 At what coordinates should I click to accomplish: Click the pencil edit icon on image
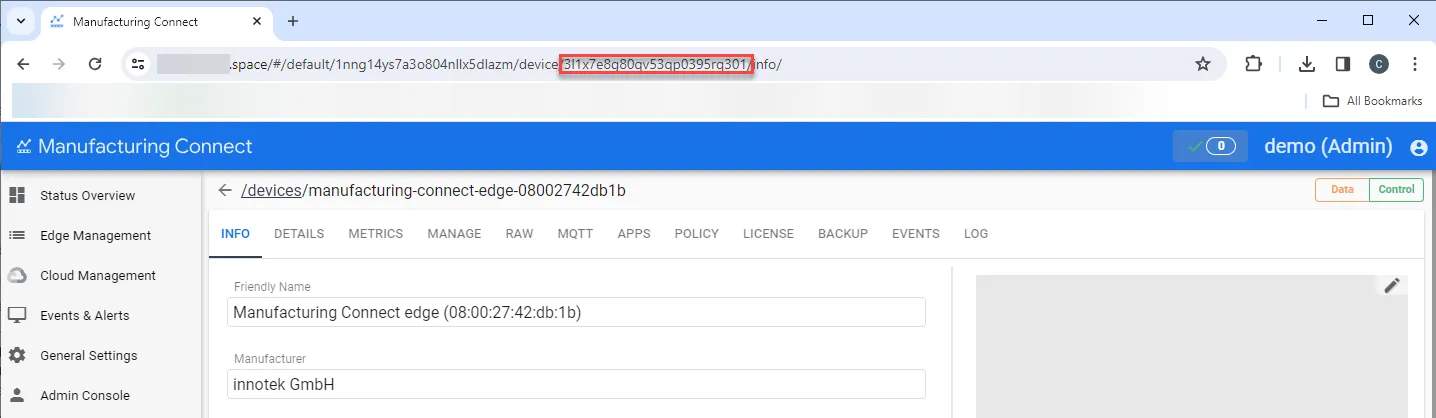click(x=1392, y=286)
